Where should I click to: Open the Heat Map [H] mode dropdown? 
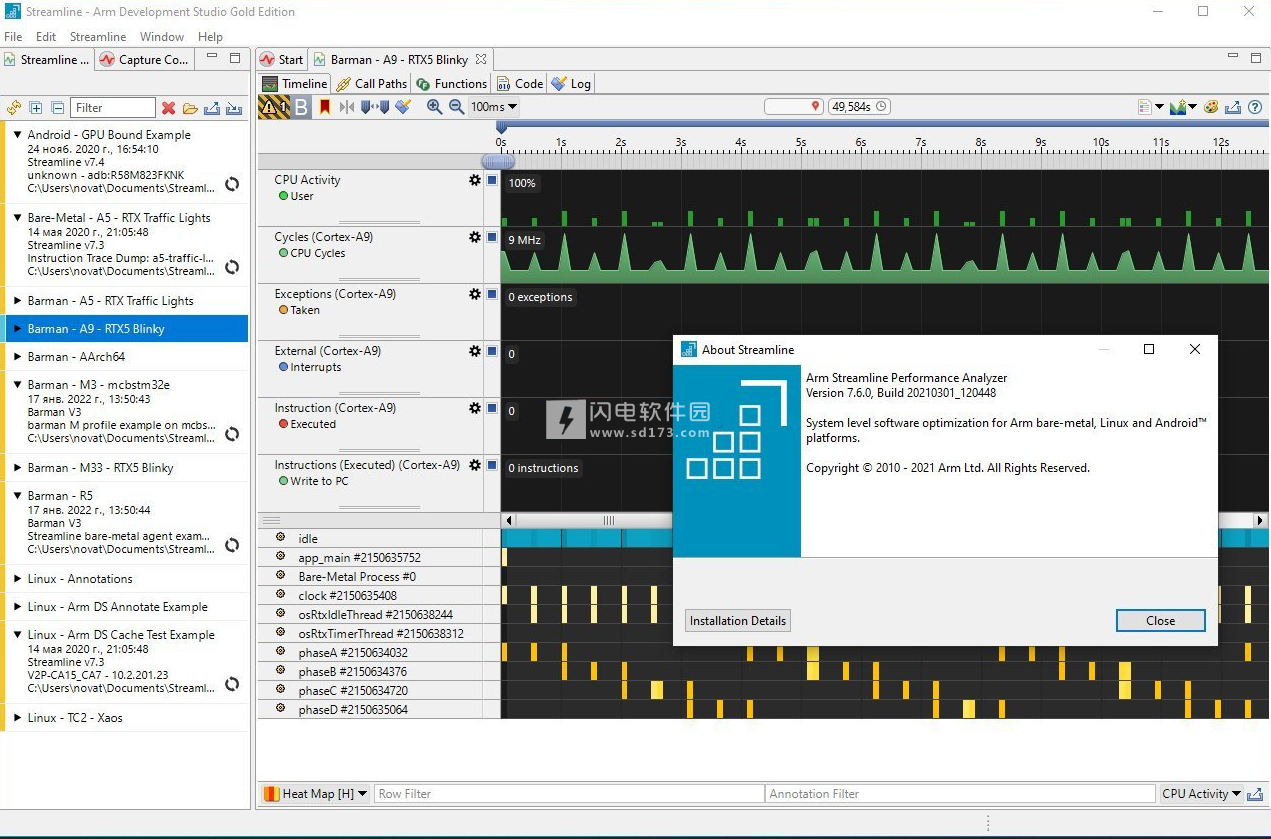click(x=315, y=794)
